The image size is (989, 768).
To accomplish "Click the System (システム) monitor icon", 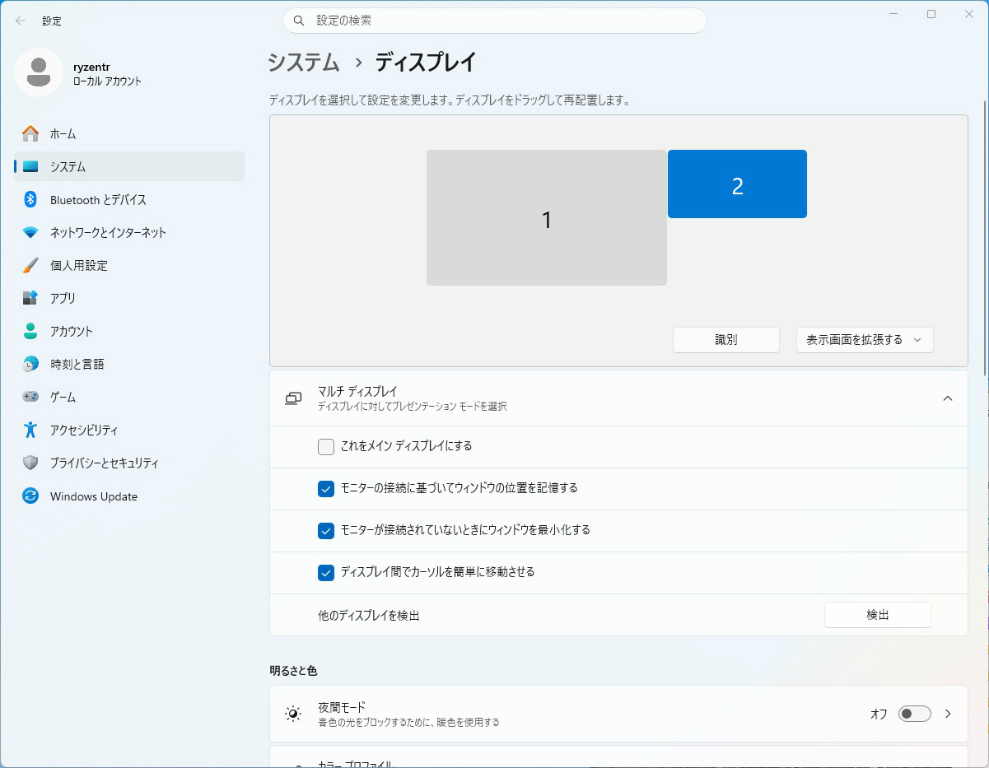I will 30,166.
